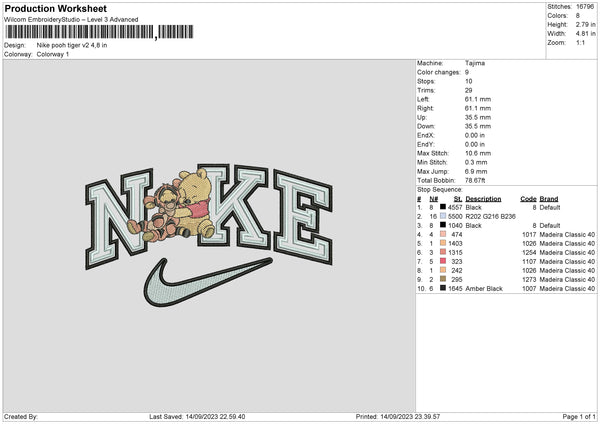Click the Min Stitch value 0.3 mm
The height and width of the screenshot is (424, 600).
476,162
